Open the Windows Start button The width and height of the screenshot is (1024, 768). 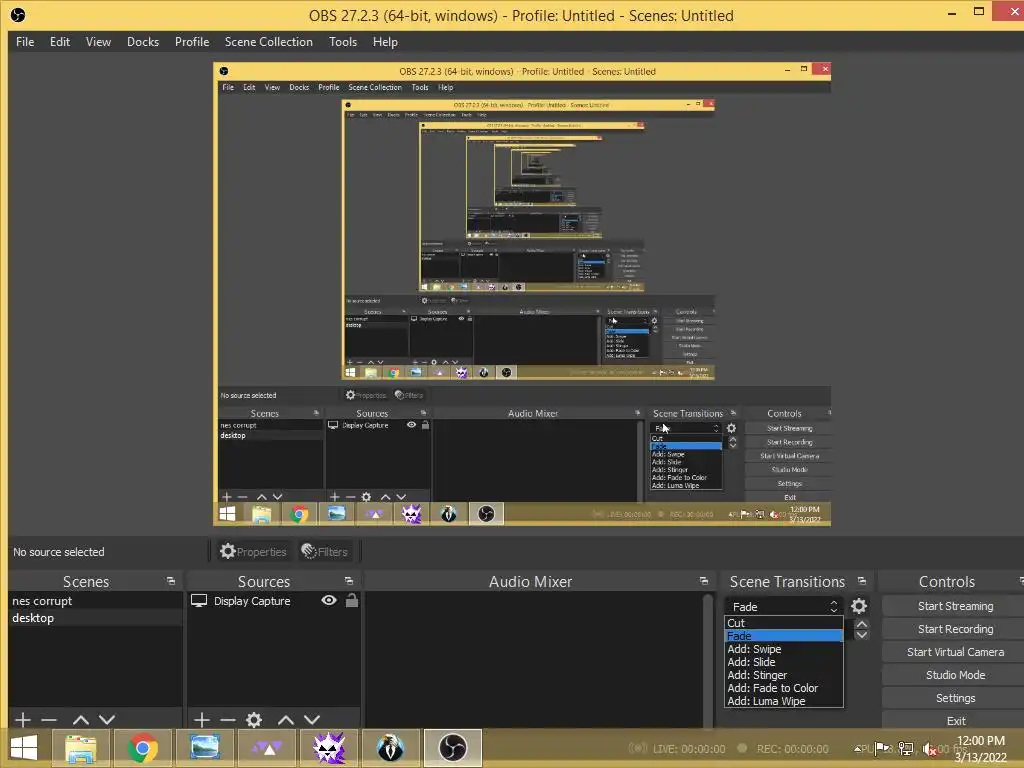click(x=24, y=748)
